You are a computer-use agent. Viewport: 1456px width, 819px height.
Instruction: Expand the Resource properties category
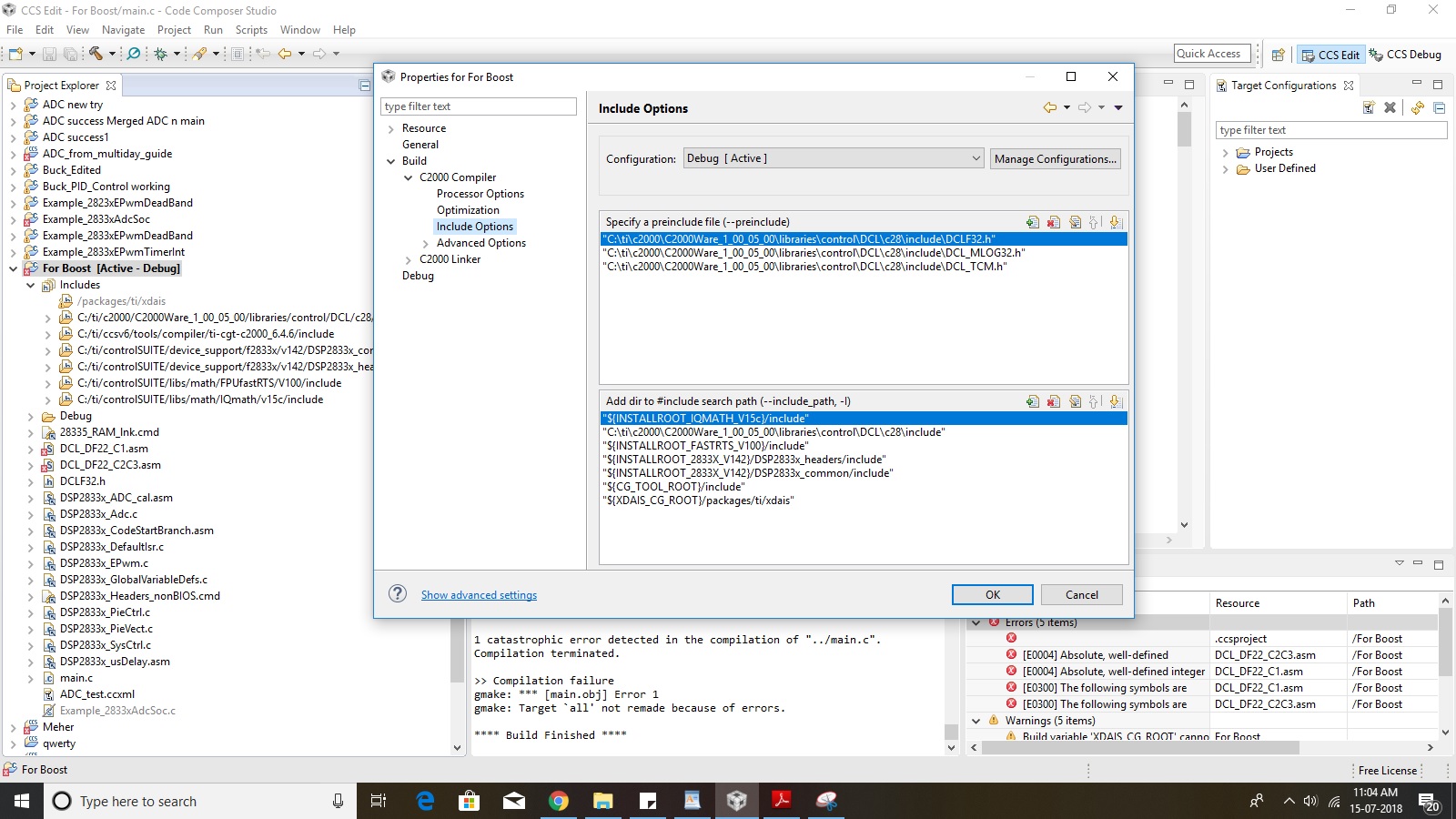click(390, 129)
